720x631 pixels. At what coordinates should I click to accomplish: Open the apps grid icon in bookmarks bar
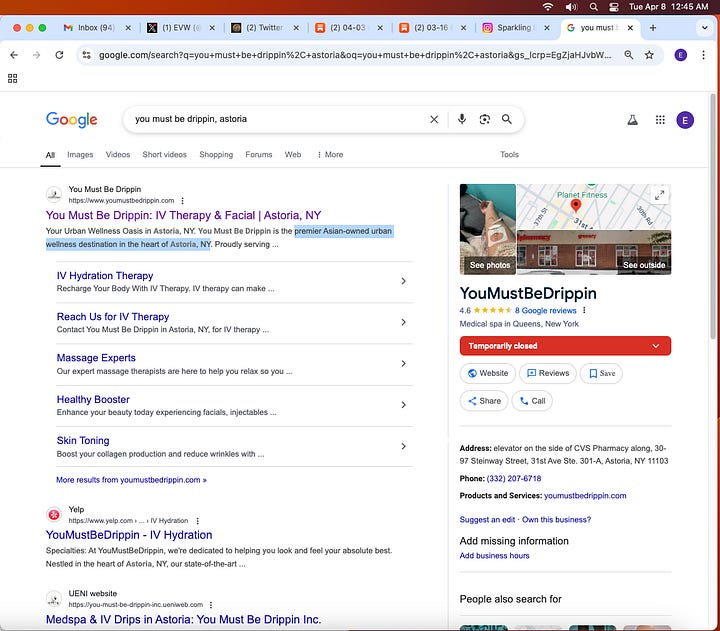13,79
